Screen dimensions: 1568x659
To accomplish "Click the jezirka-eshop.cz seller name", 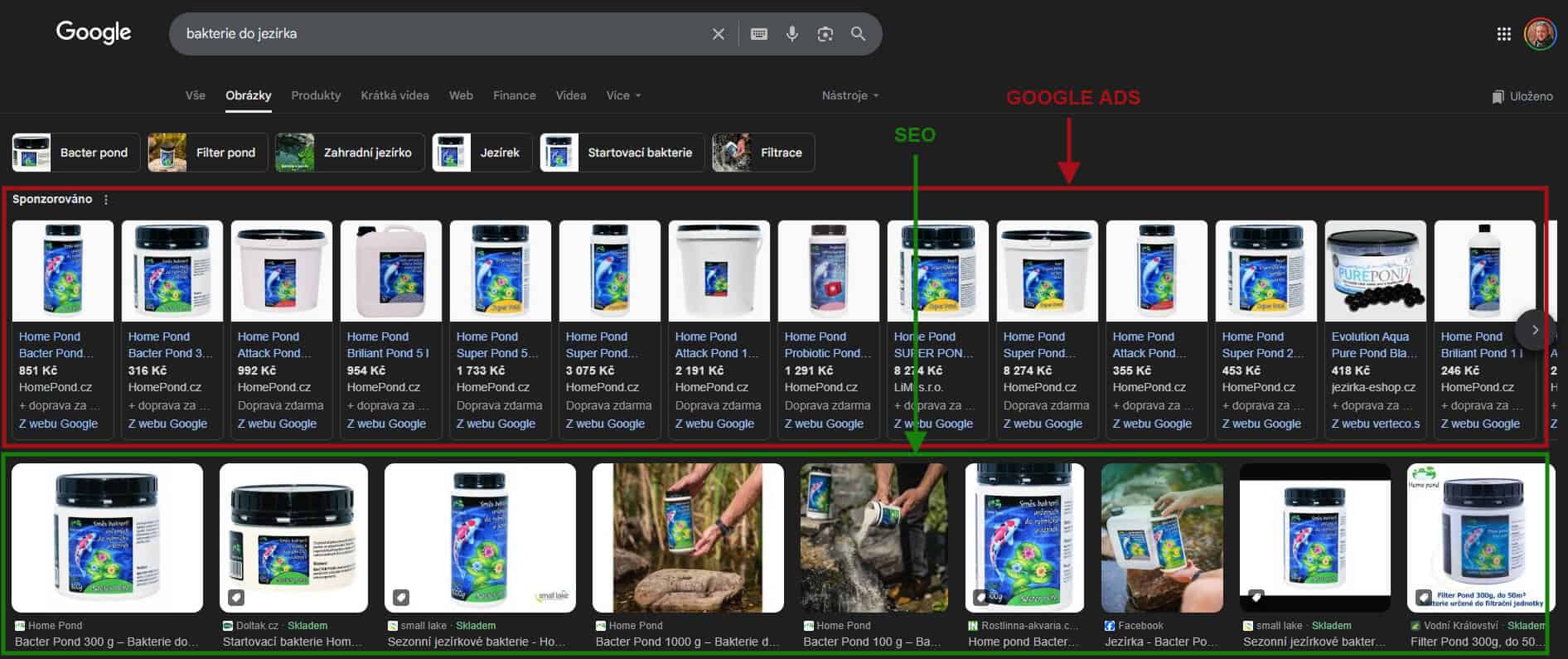I will click(1373, 387).
